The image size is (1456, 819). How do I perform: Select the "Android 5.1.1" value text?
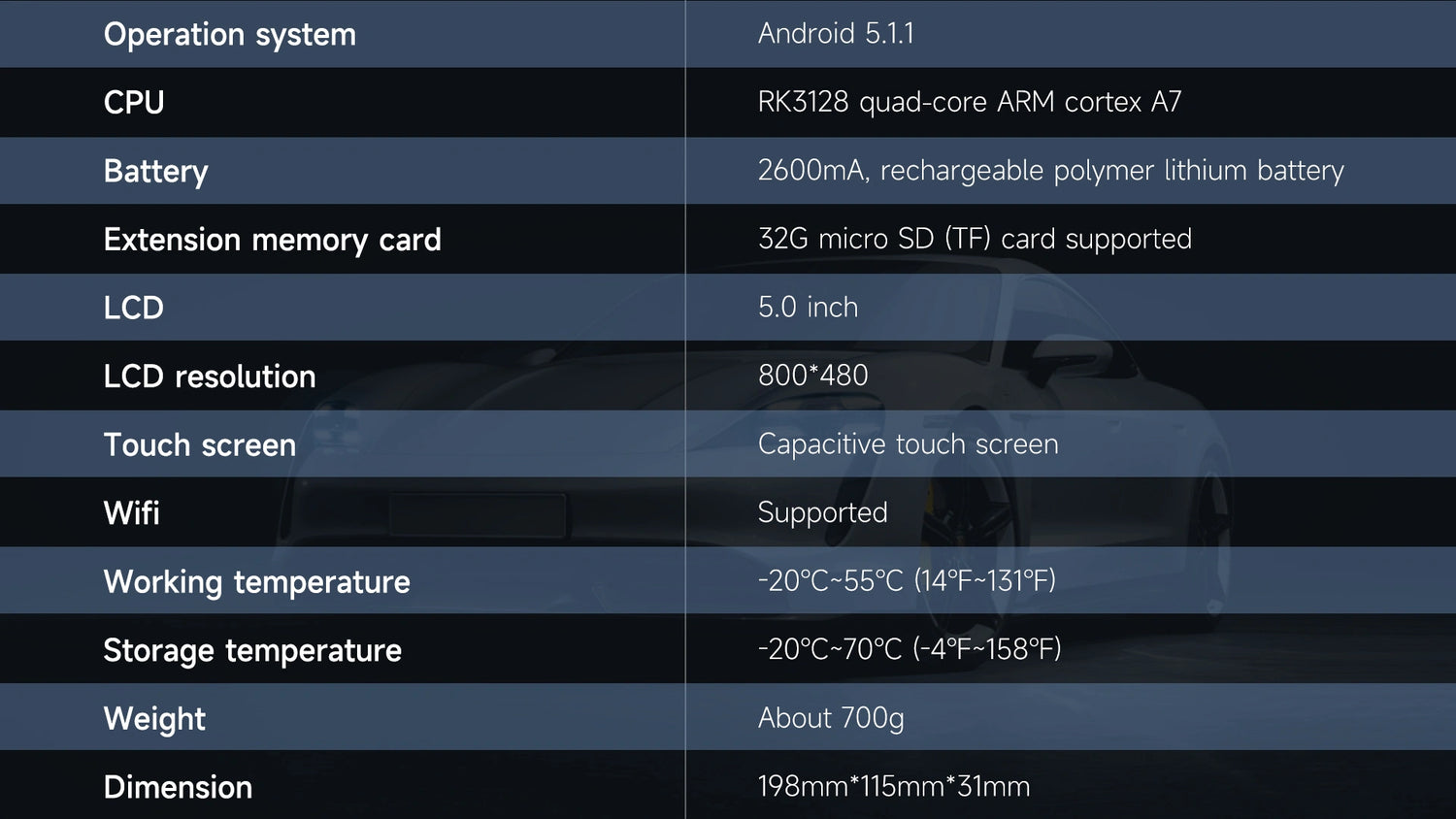pos(836,34)
